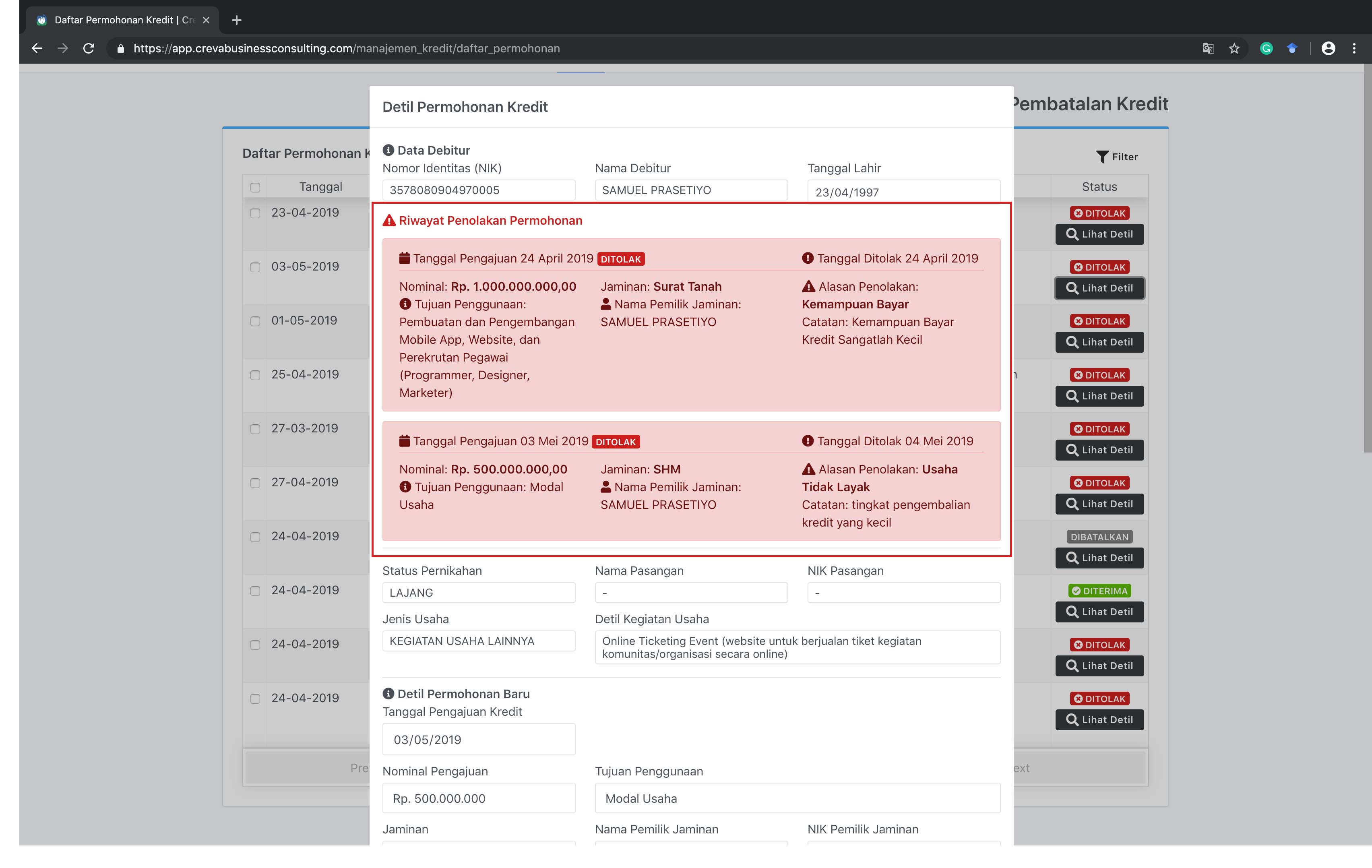Tick the checkbox of the DIBATALKAN row

(x=255, y=537)
